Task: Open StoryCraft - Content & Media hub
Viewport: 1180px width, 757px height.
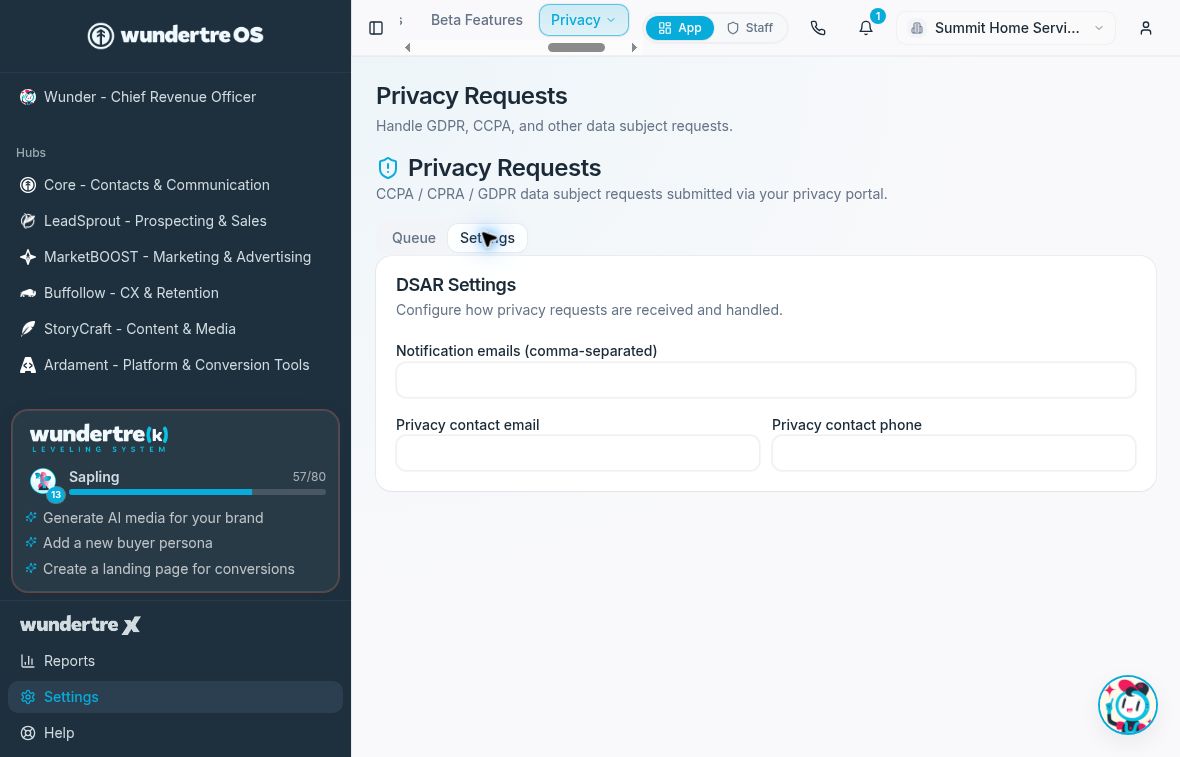Action: 175,329
